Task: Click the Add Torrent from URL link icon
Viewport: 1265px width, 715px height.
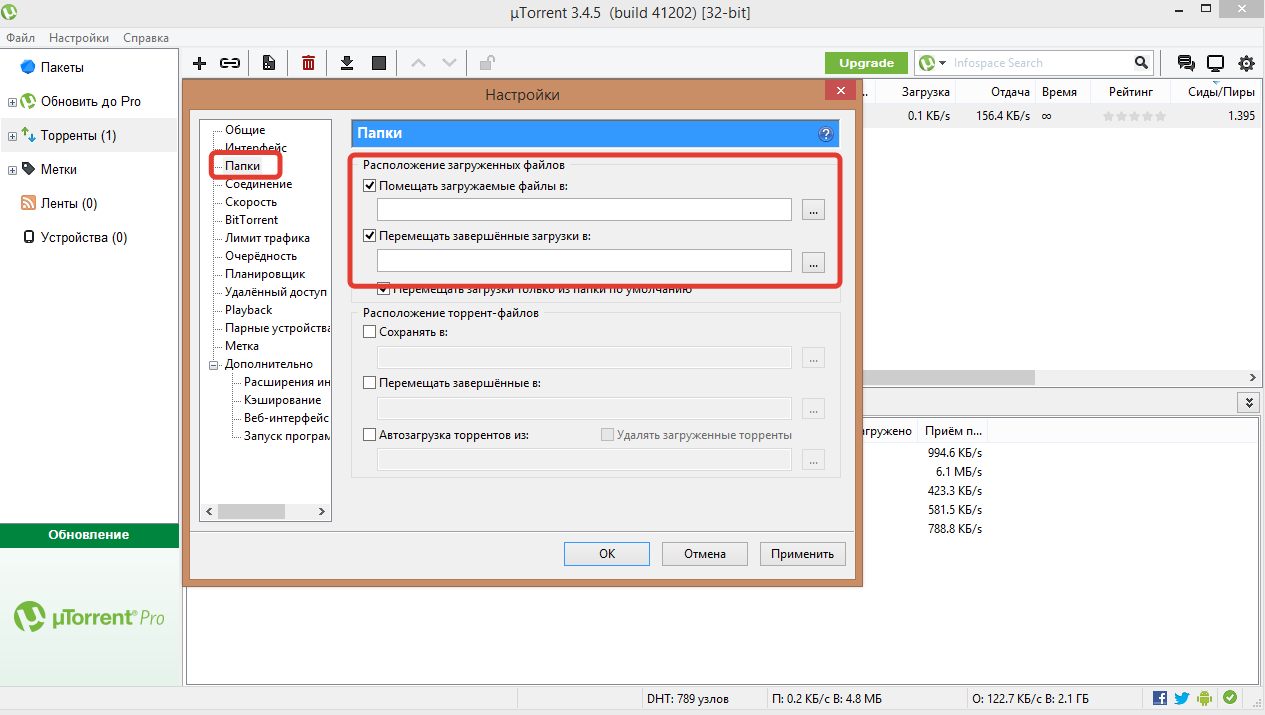Action: [230, 63]
